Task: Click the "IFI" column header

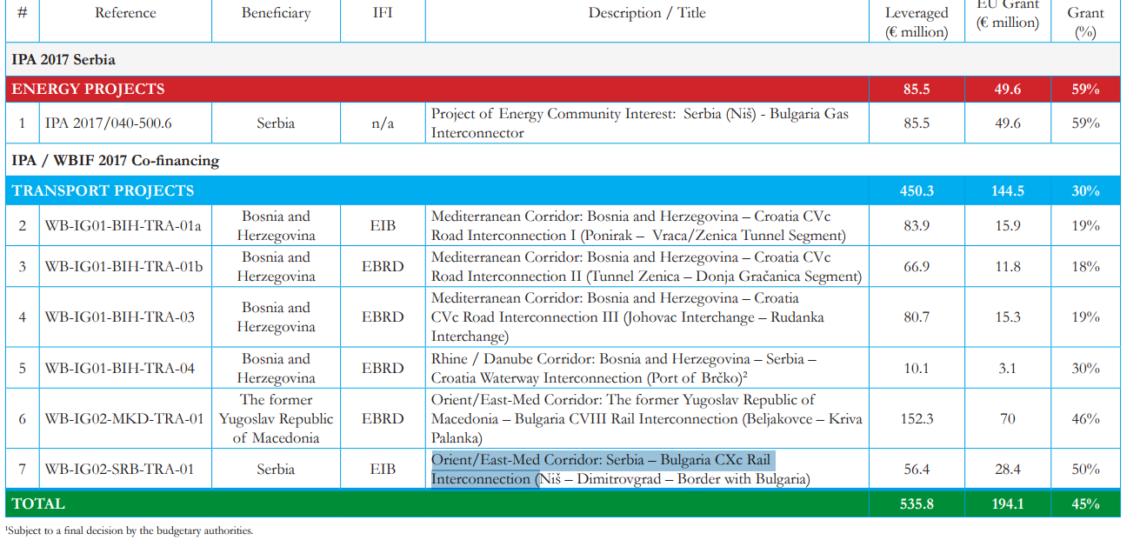Action: pyautogui.click(x=382, y=13)
